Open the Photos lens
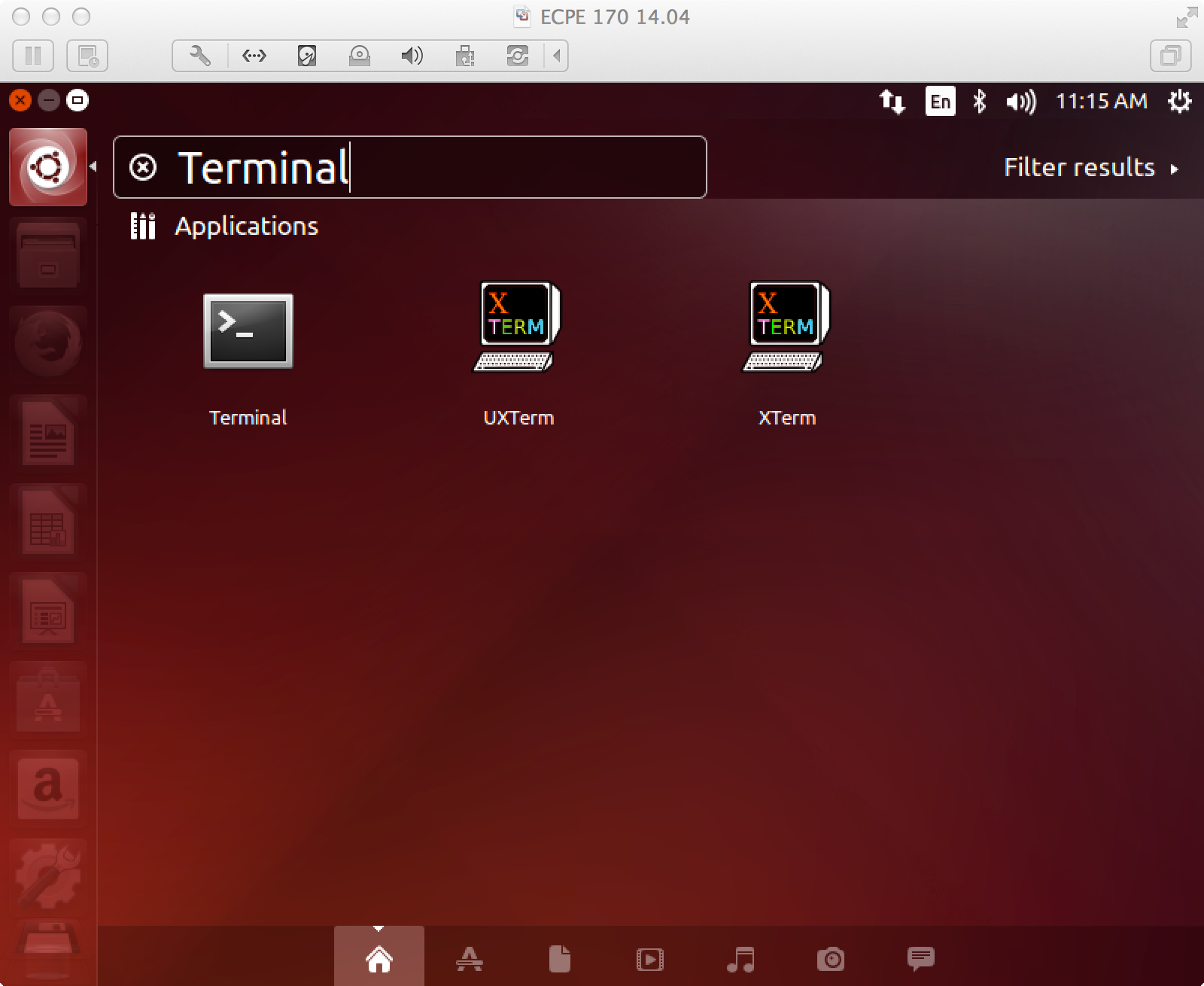1204x986 pixels. [x=831, y=957]
